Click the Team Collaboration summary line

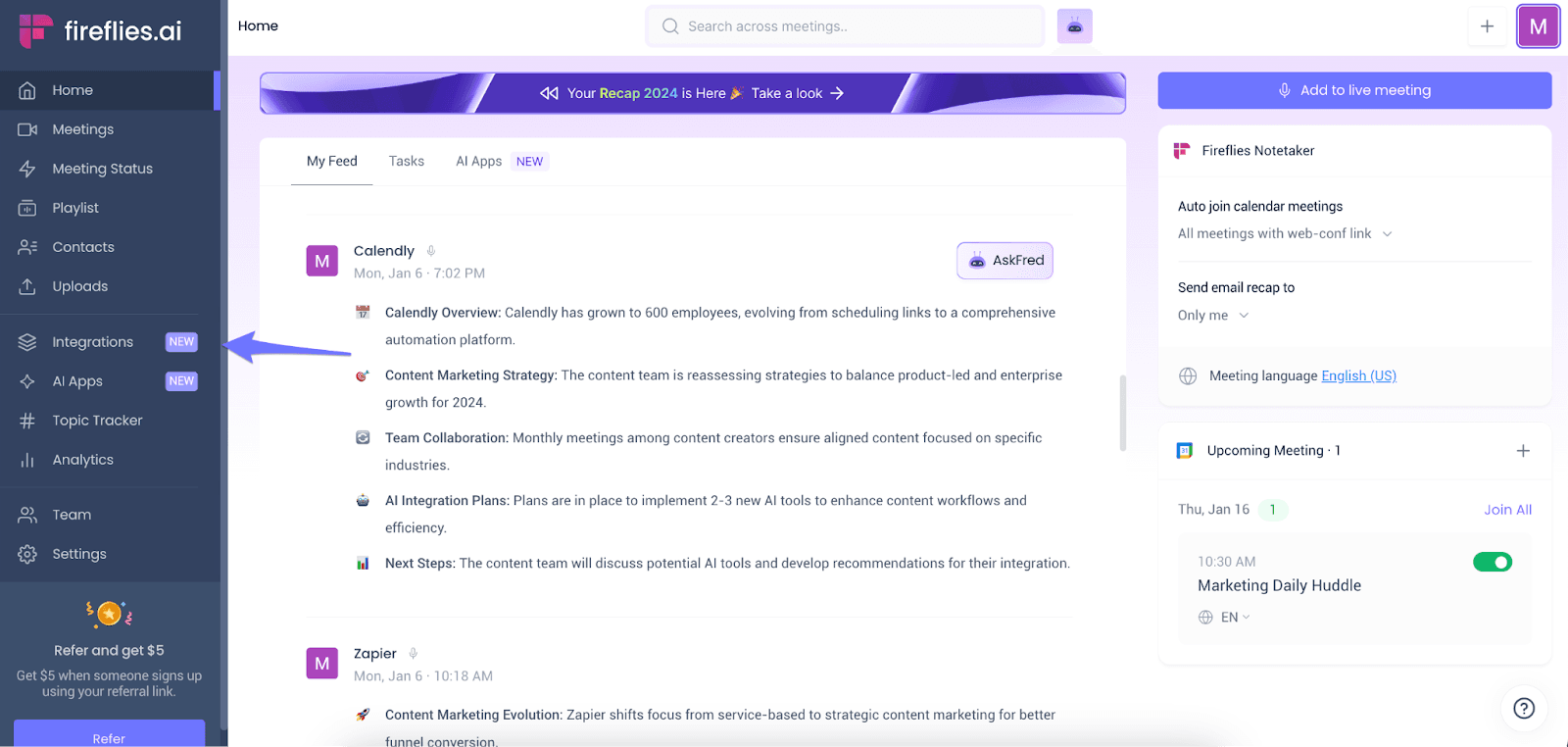(713, 452)
